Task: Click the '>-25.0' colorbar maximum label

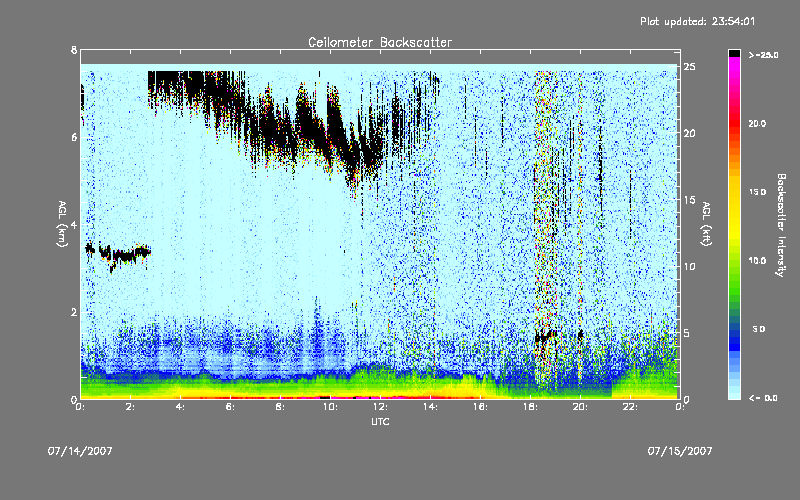Action: (763, 55)
